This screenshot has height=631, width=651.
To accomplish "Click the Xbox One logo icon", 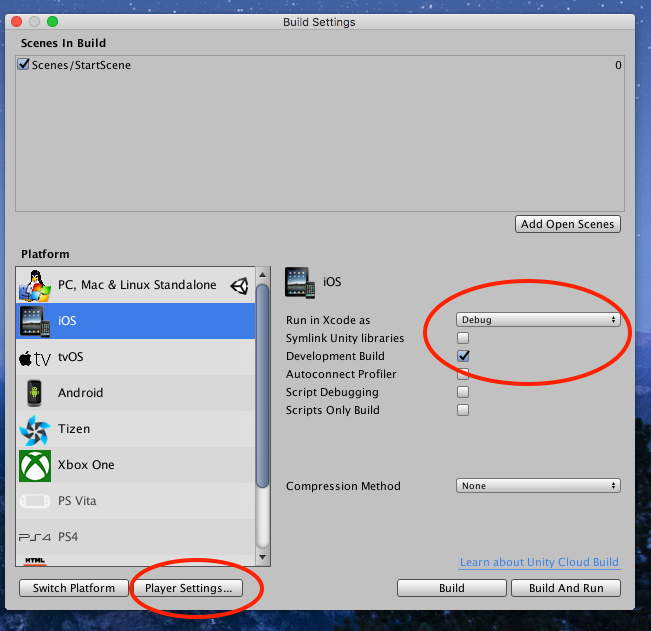I will (35, 465).
